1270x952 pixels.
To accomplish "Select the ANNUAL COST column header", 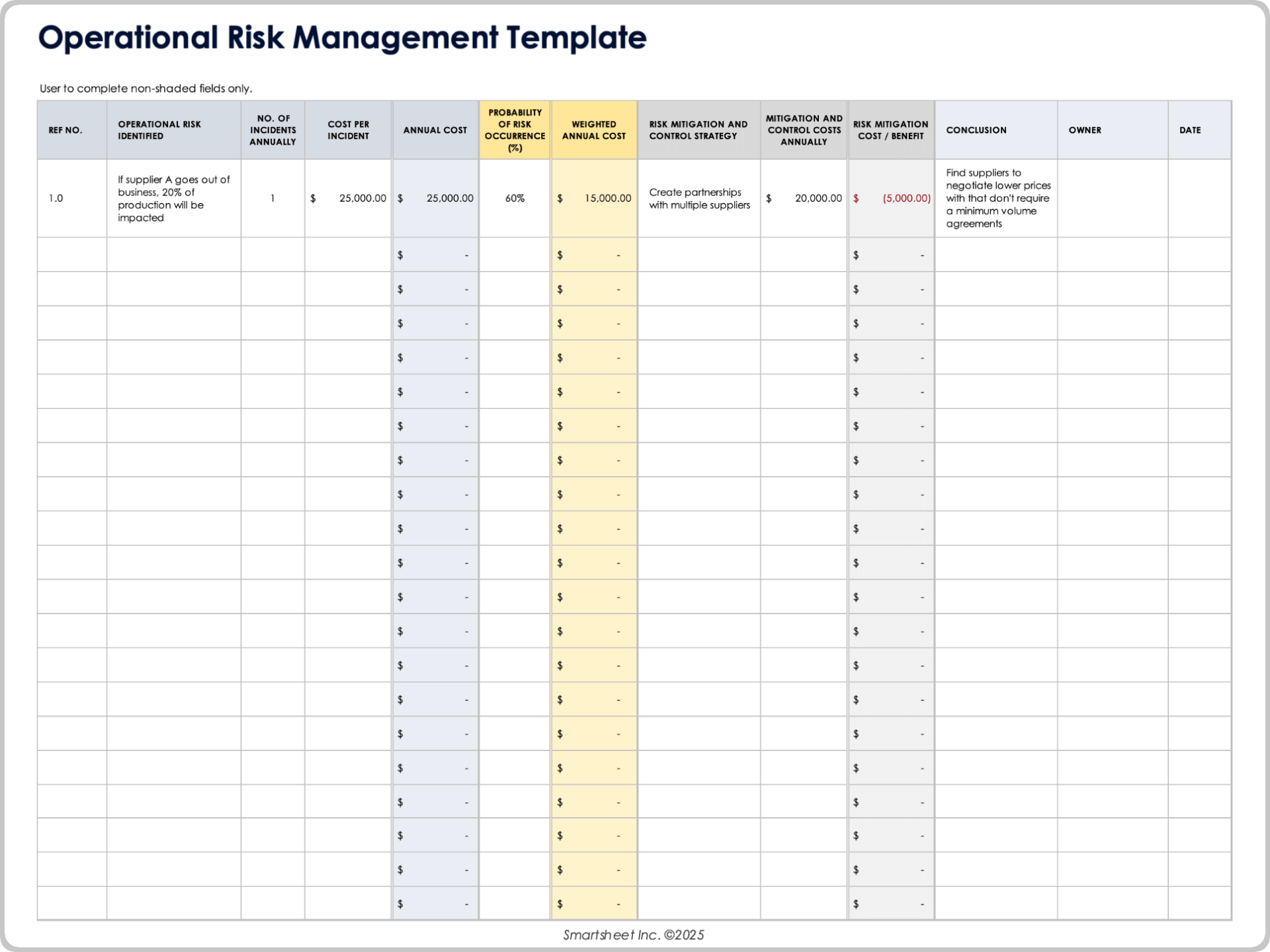I will [435, 130].
